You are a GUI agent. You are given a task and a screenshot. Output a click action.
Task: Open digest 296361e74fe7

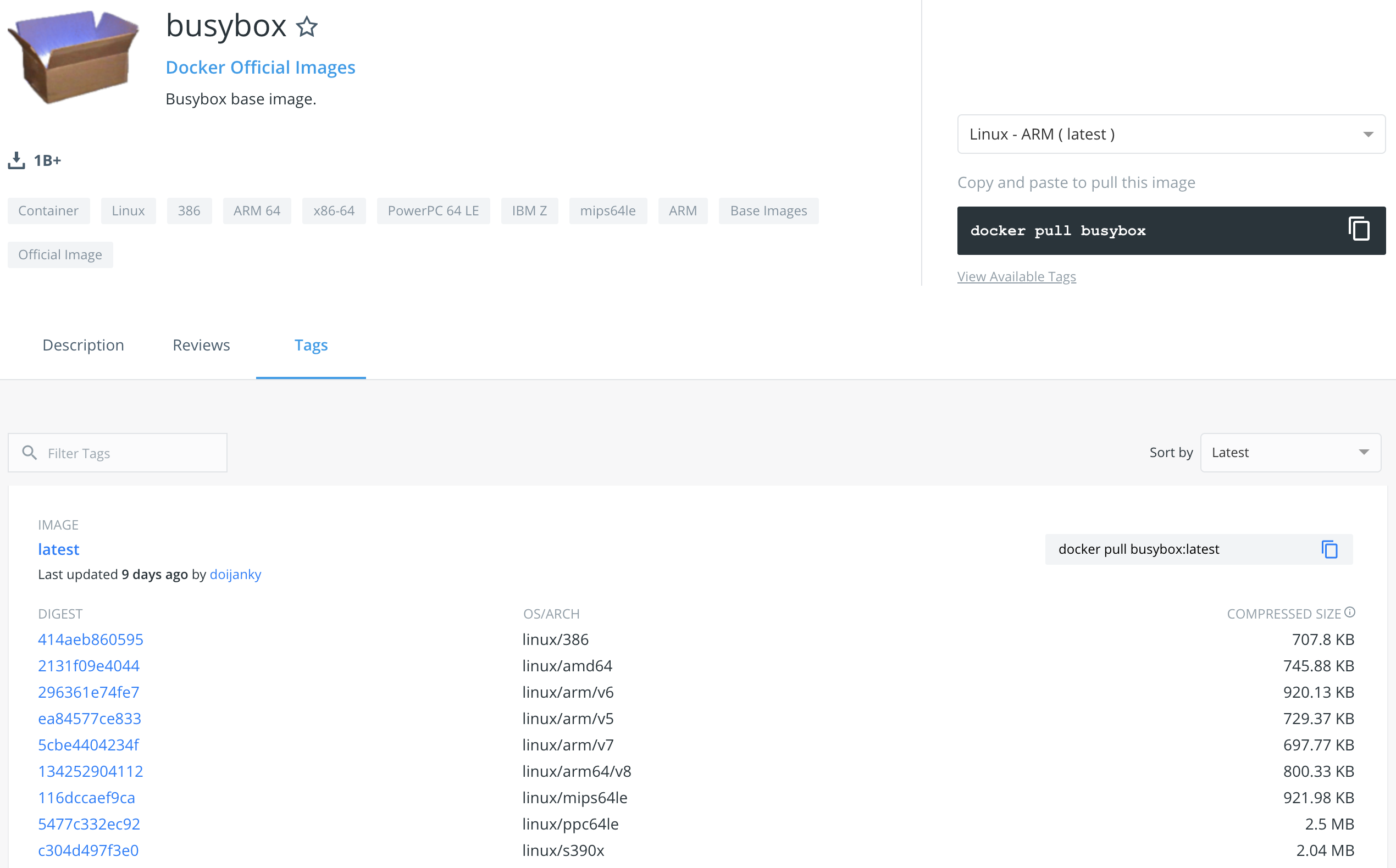click(x=88, y=692)
